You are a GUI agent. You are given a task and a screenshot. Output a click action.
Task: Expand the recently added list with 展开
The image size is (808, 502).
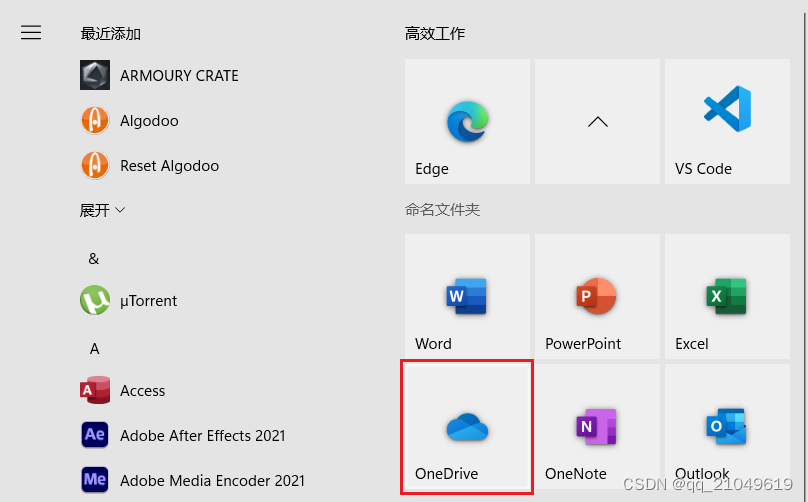click(x=102, y=210)
